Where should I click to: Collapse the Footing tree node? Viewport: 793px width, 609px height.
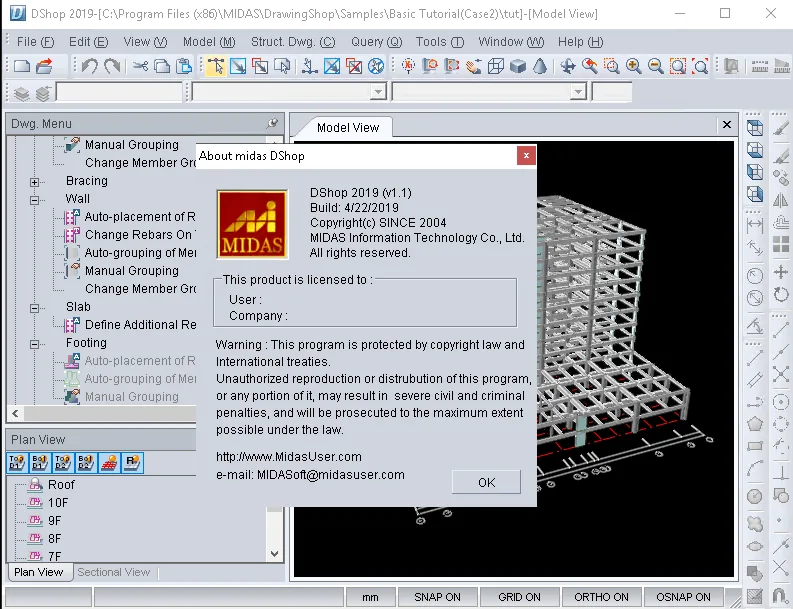[x=34, y=344]
